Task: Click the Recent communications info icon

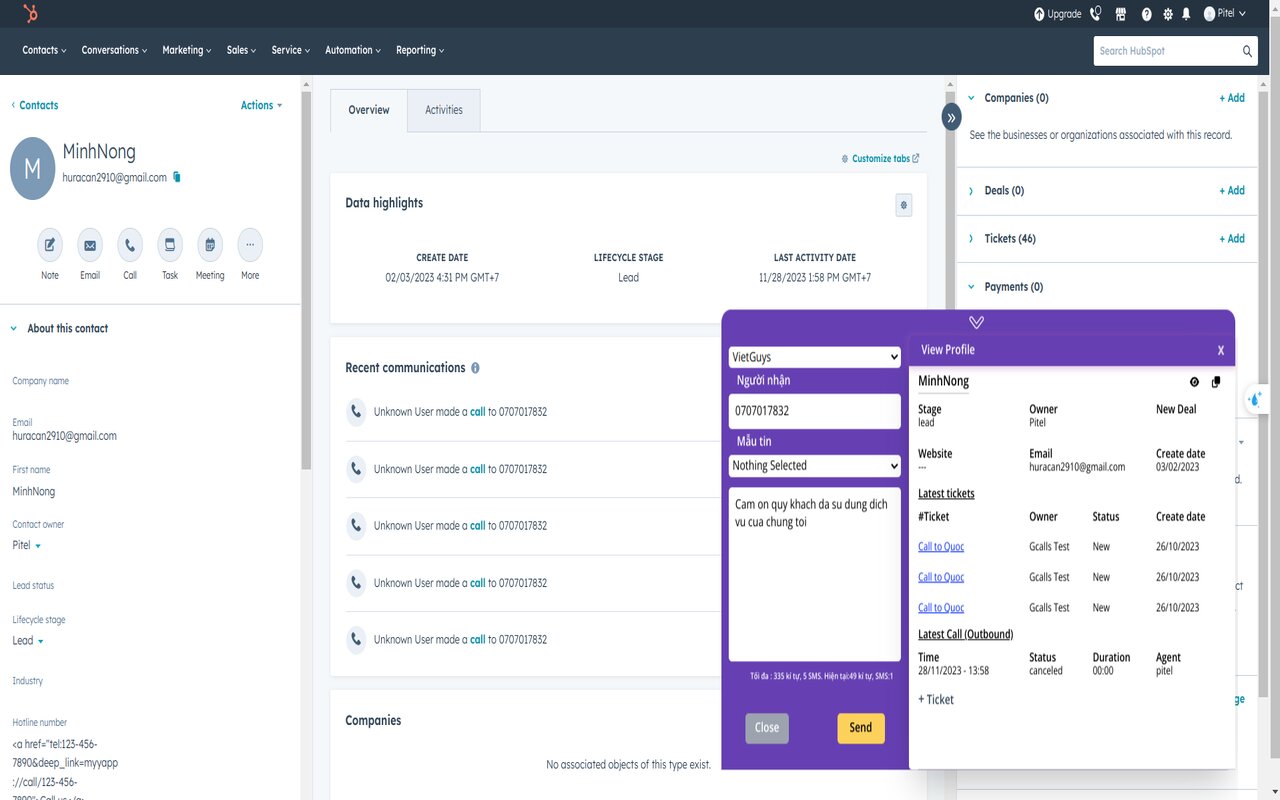Action: 475,368
